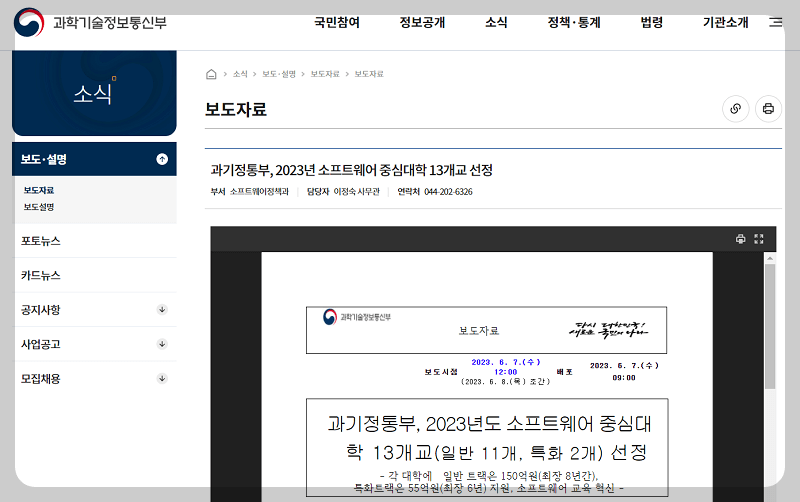This screenshot has height=502, width=800.
Task: Click the document viewer vertical scrollbar thumb
Action: click(770, 327)
